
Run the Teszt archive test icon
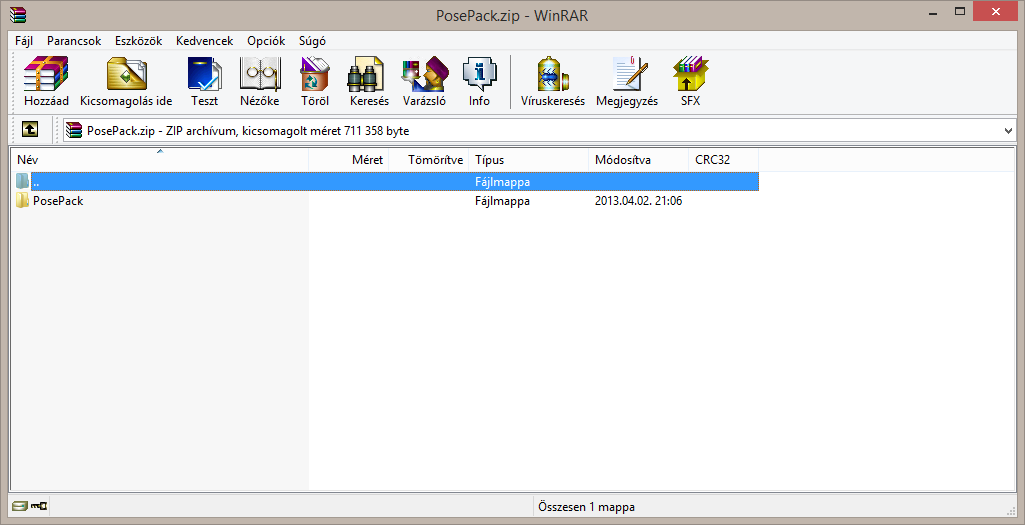coord(205,74)
